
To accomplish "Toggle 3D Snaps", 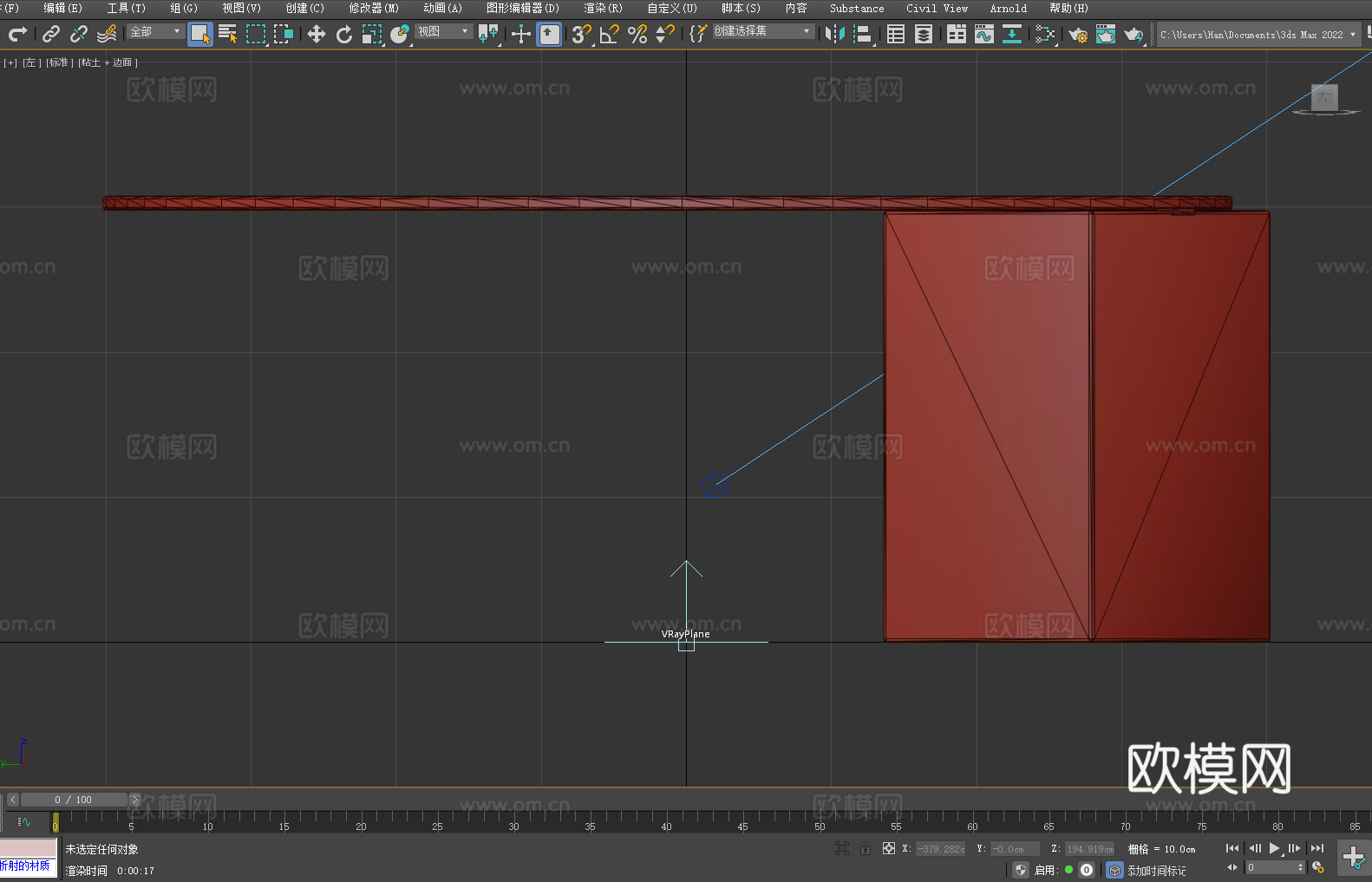I will coord(581,34).
